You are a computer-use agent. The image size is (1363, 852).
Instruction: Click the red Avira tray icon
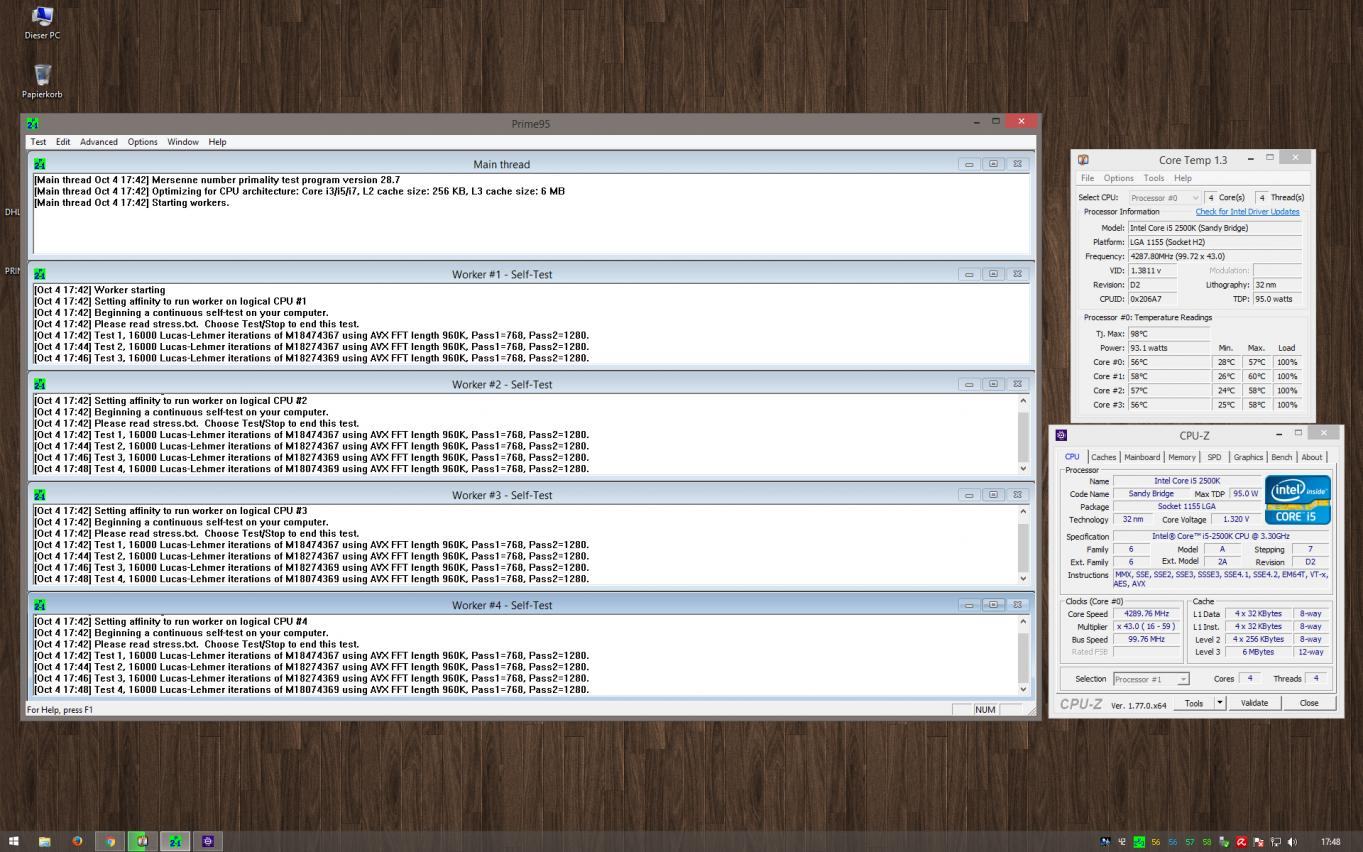click(x=1241, y=842)
